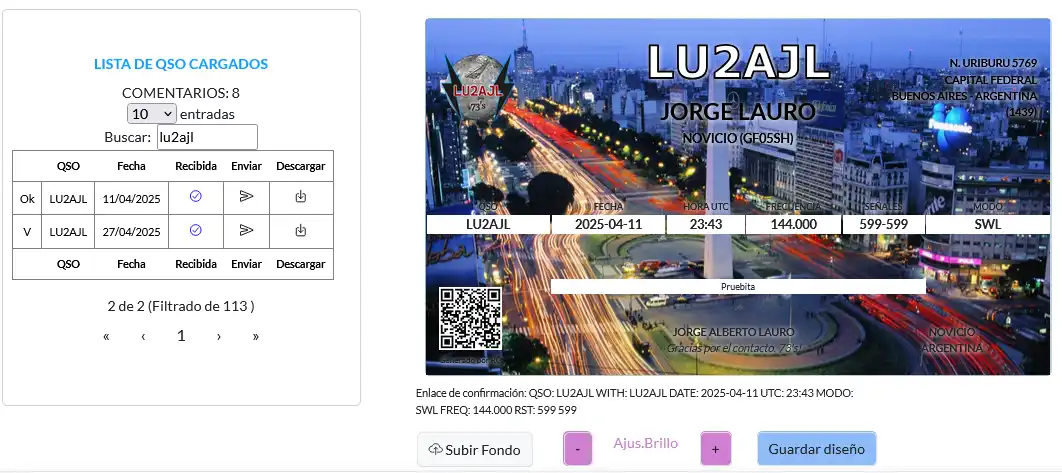Download the QSL dated 11/04/2025
The height and width of the screenshot is (473, 1062).
[300, 198]
